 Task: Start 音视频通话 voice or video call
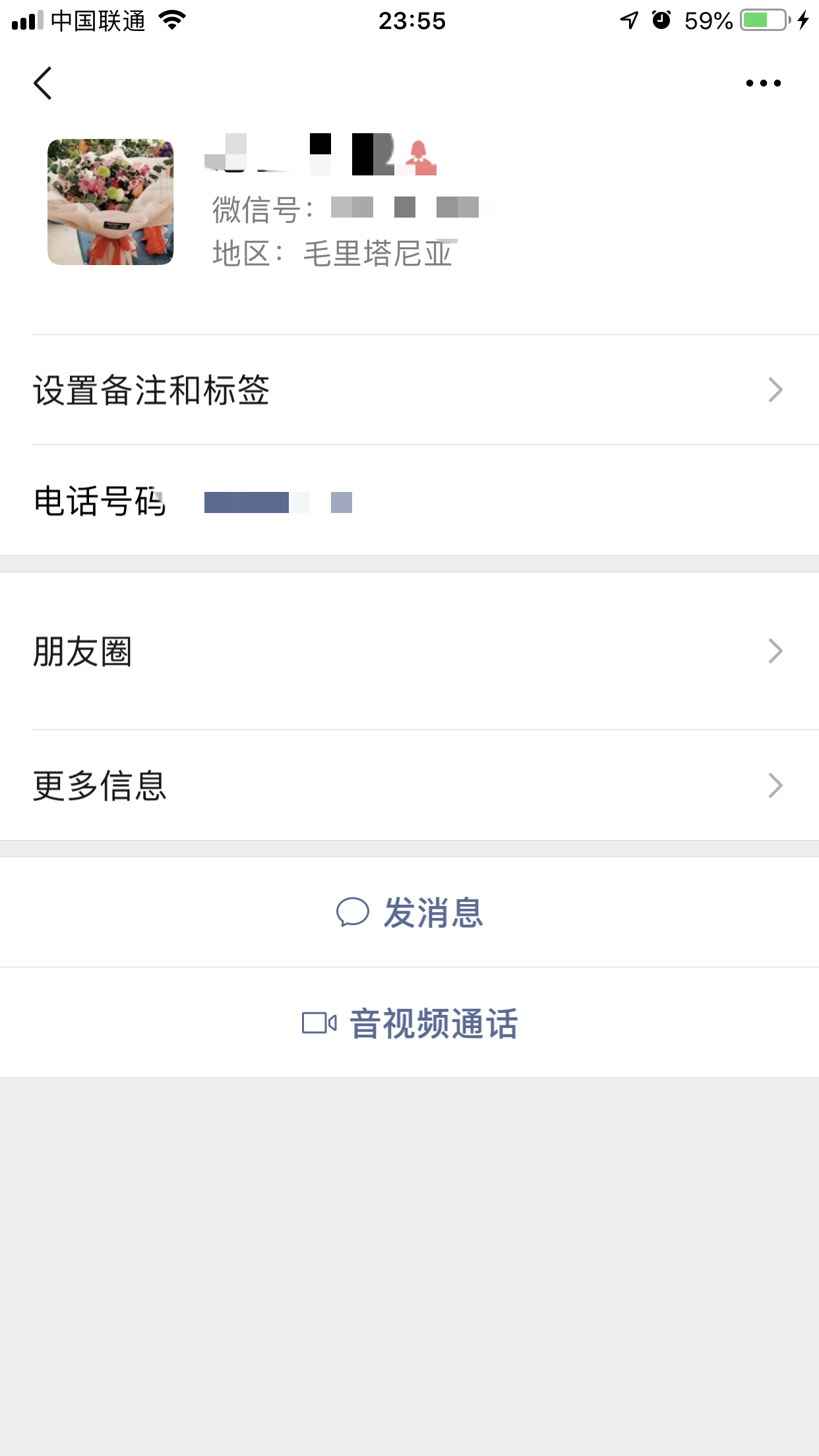tap(433, 1023)
